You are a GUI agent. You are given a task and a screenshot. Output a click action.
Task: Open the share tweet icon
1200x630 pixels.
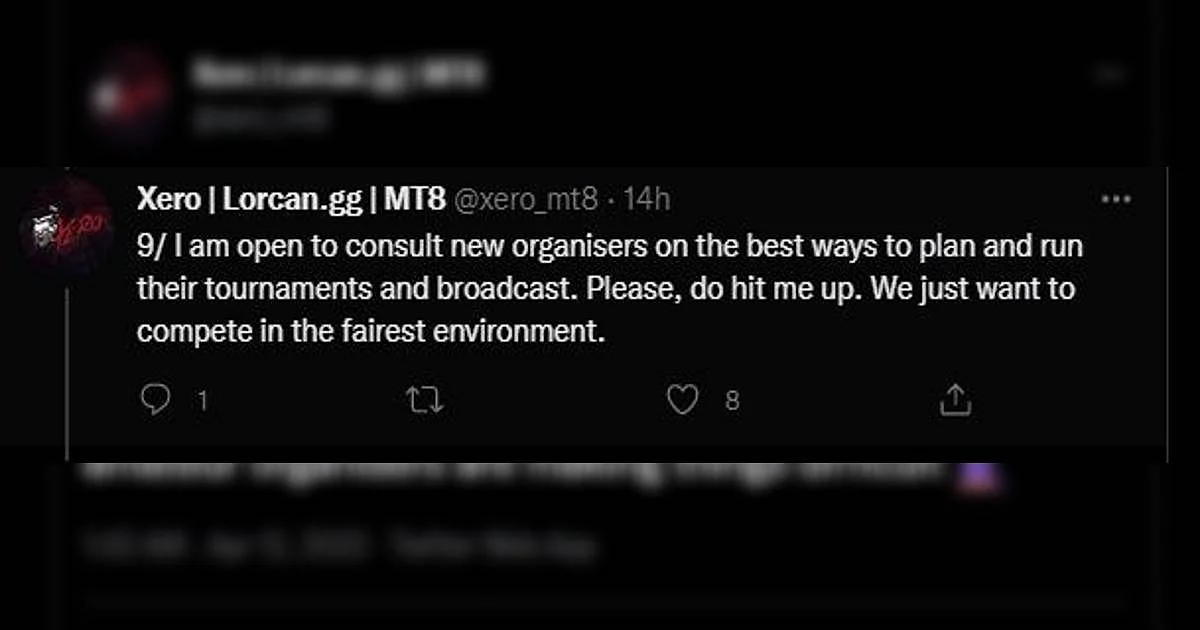tap(955, 400)
